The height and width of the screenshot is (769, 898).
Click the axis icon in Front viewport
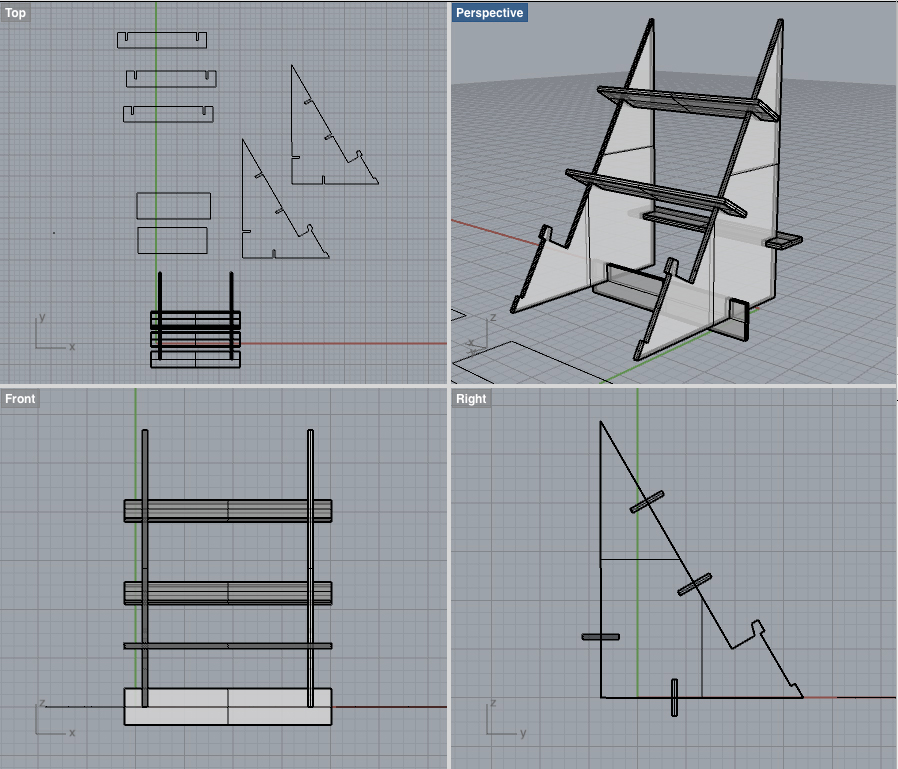52,718
